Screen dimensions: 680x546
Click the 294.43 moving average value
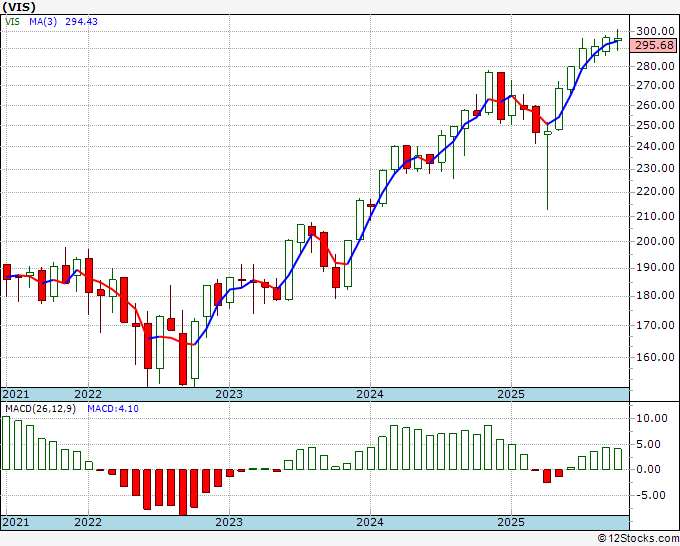[81, 21]
